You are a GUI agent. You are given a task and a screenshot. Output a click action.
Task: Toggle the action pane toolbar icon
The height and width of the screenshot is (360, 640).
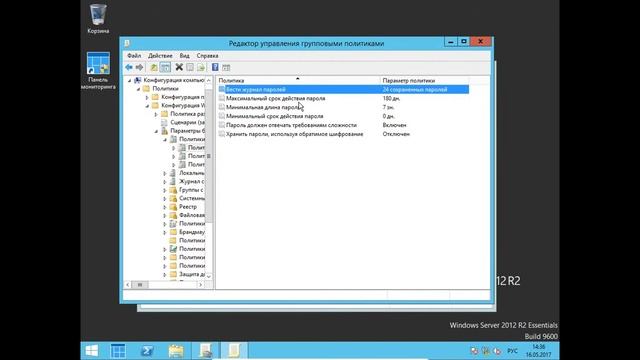coord(226,67)
